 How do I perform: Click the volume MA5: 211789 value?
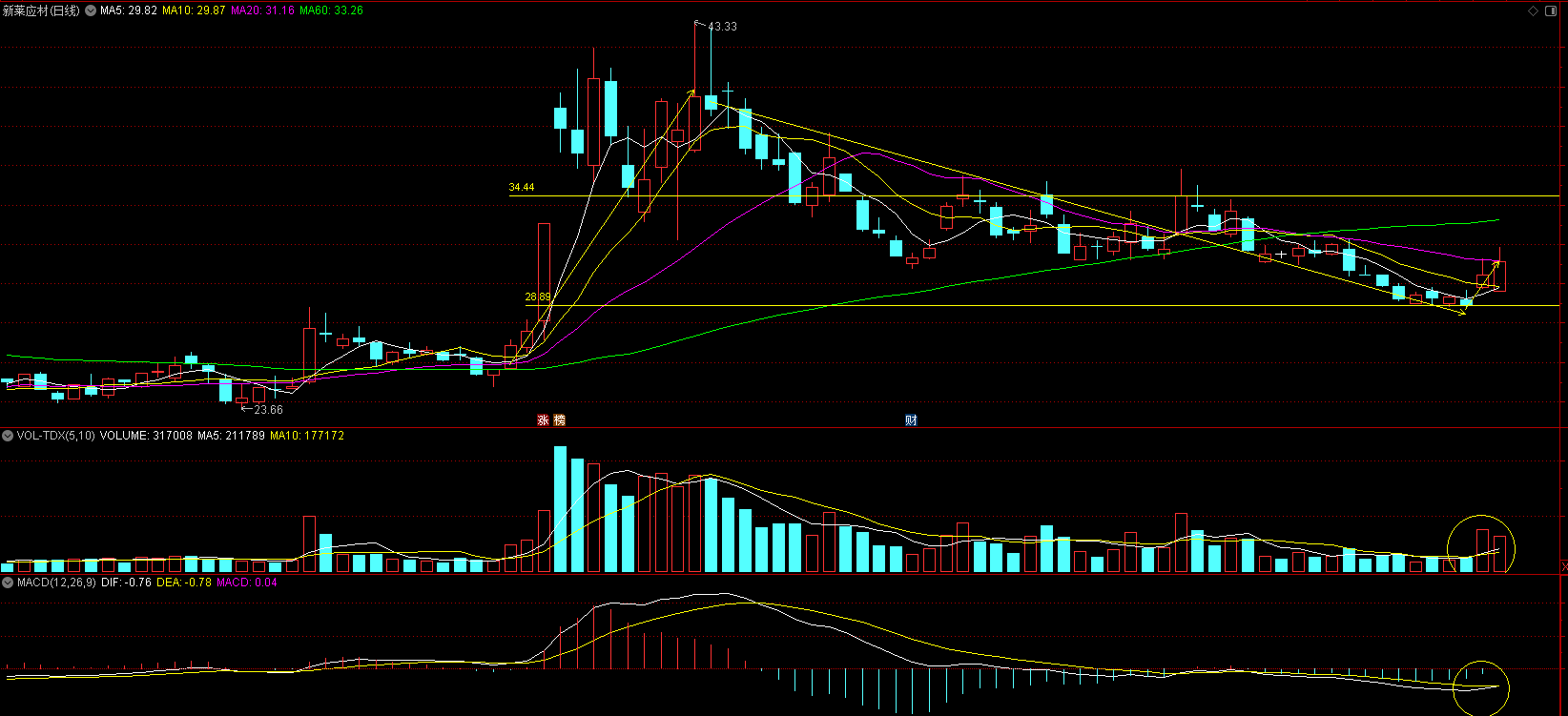(x=231, y=436)
